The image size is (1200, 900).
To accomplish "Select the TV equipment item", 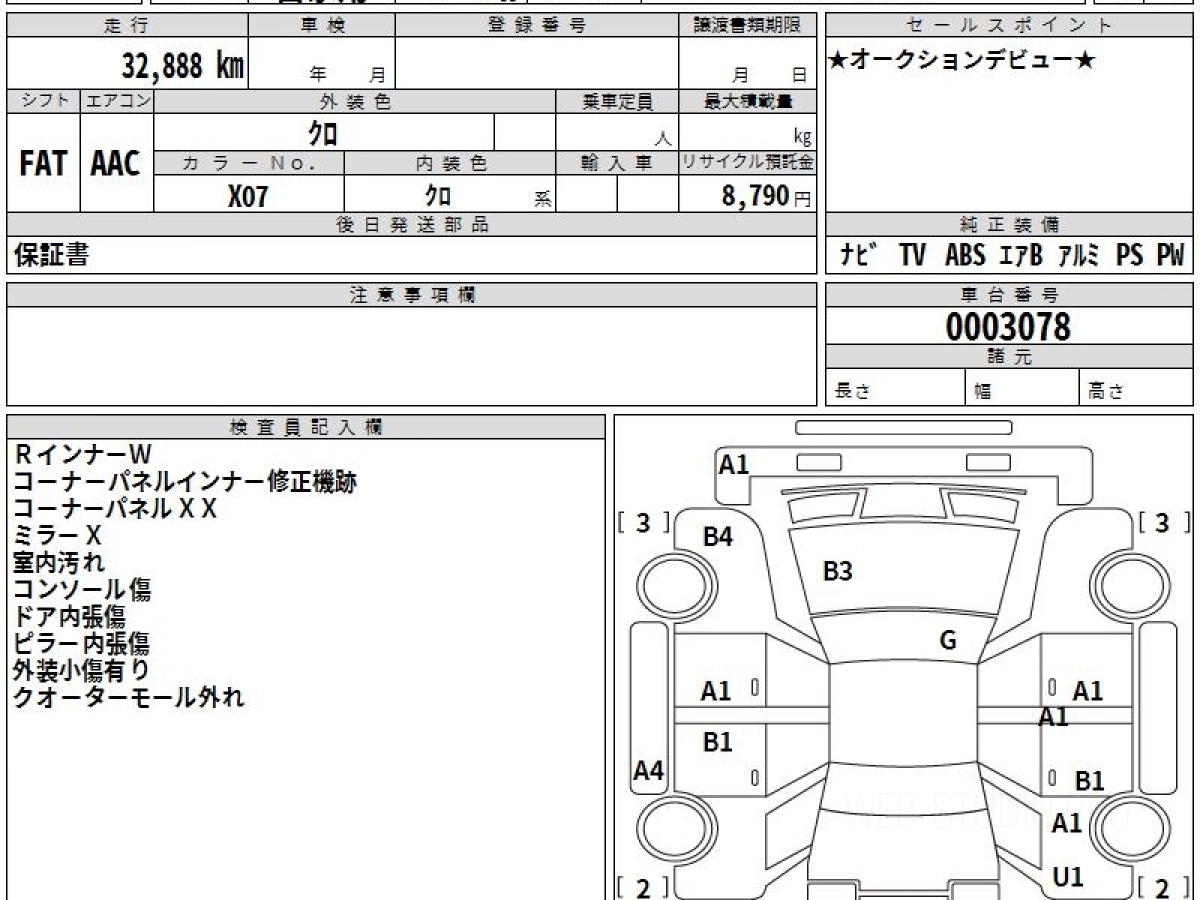I will point(912,256).
